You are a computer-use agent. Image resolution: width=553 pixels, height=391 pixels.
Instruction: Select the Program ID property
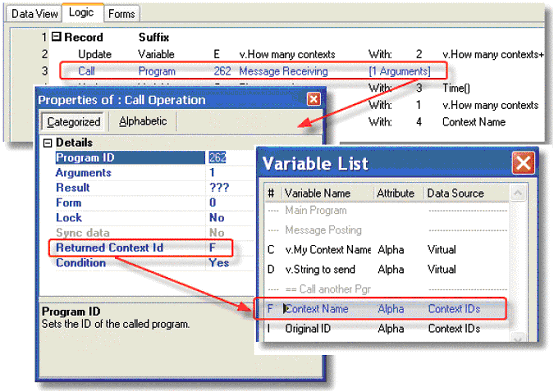coord(130,158)
